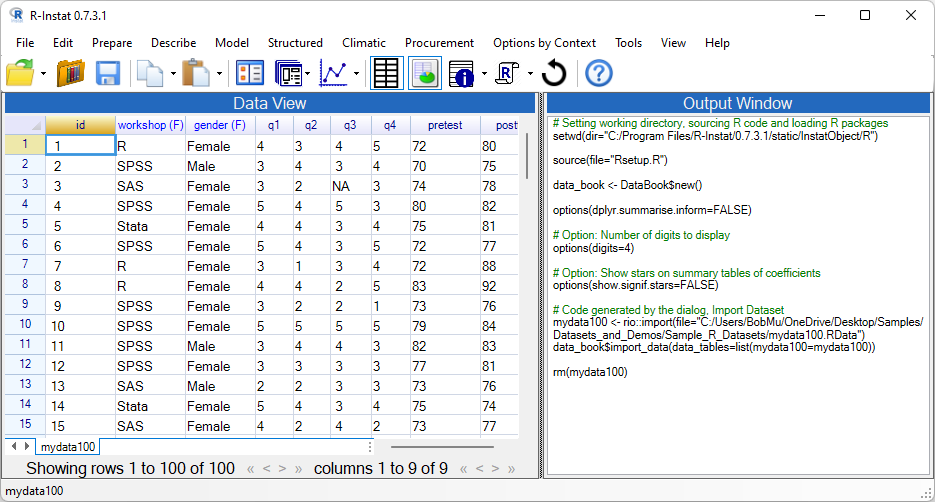Click the R script log icon
This screenshot has width=935, height=502.
(x=507, y=73)
